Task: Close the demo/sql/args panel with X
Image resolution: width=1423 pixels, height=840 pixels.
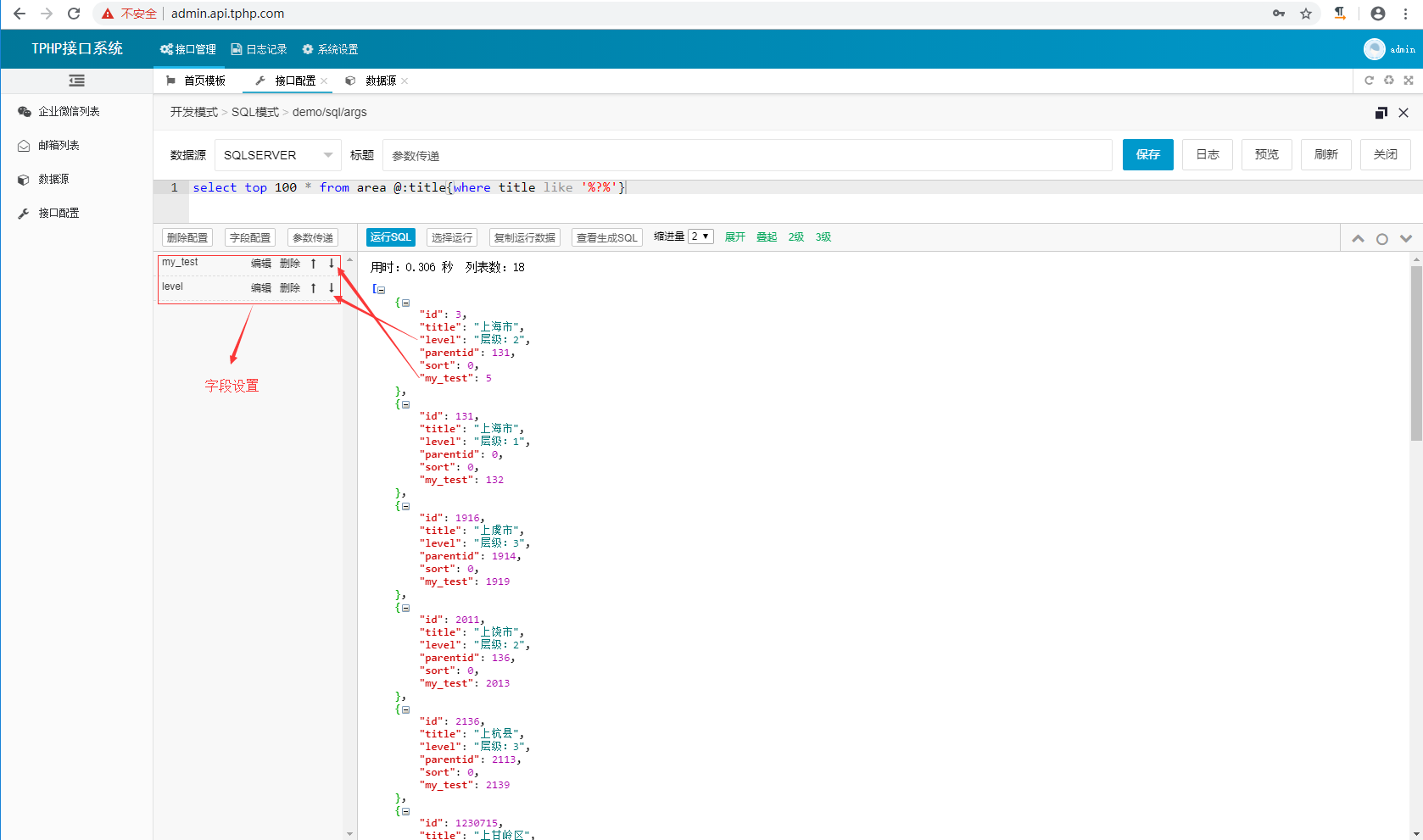Action: click(1403, 113)
